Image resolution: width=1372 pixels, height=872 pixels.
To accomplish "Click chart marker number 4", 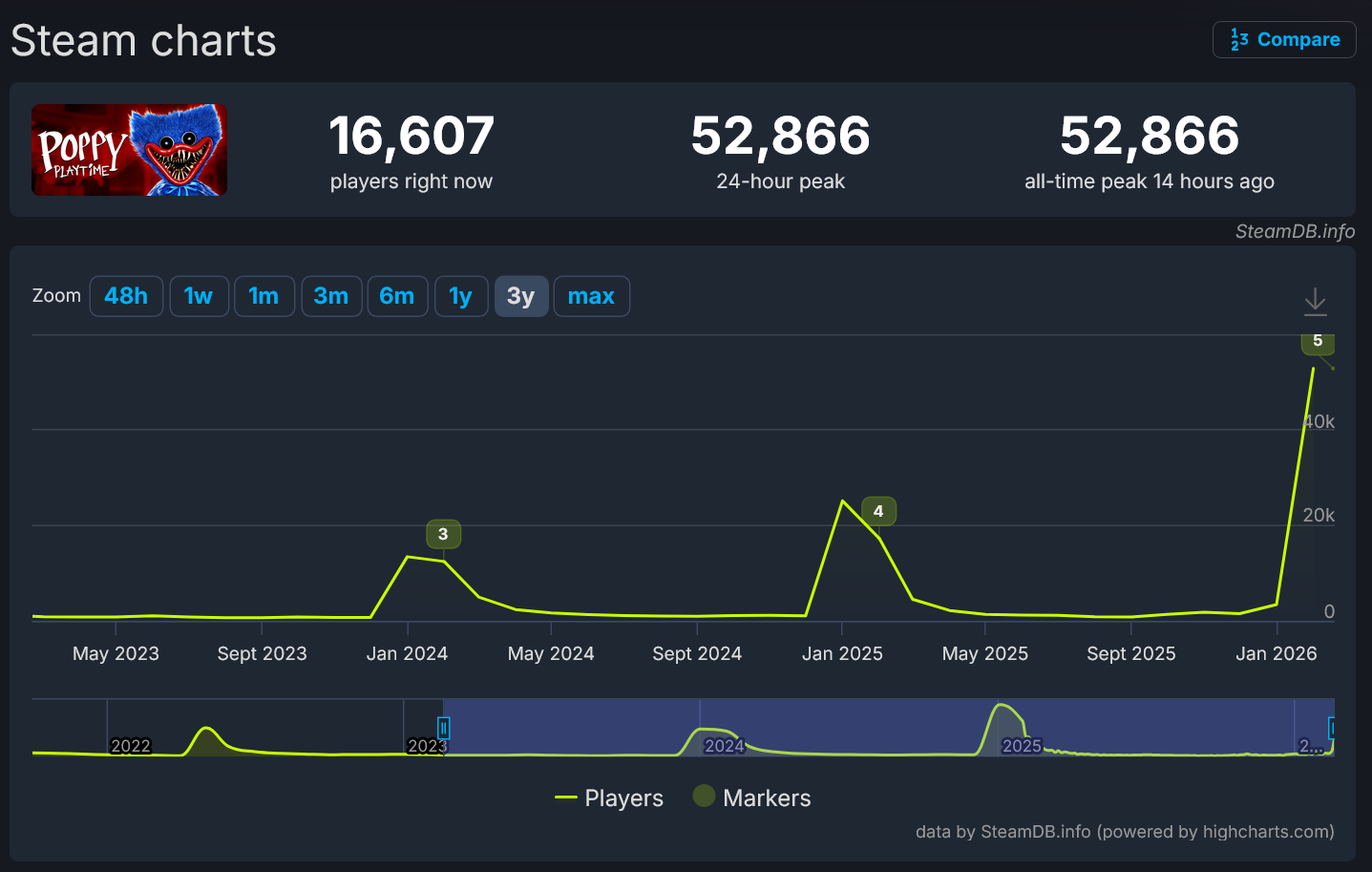I will point(878,511).
